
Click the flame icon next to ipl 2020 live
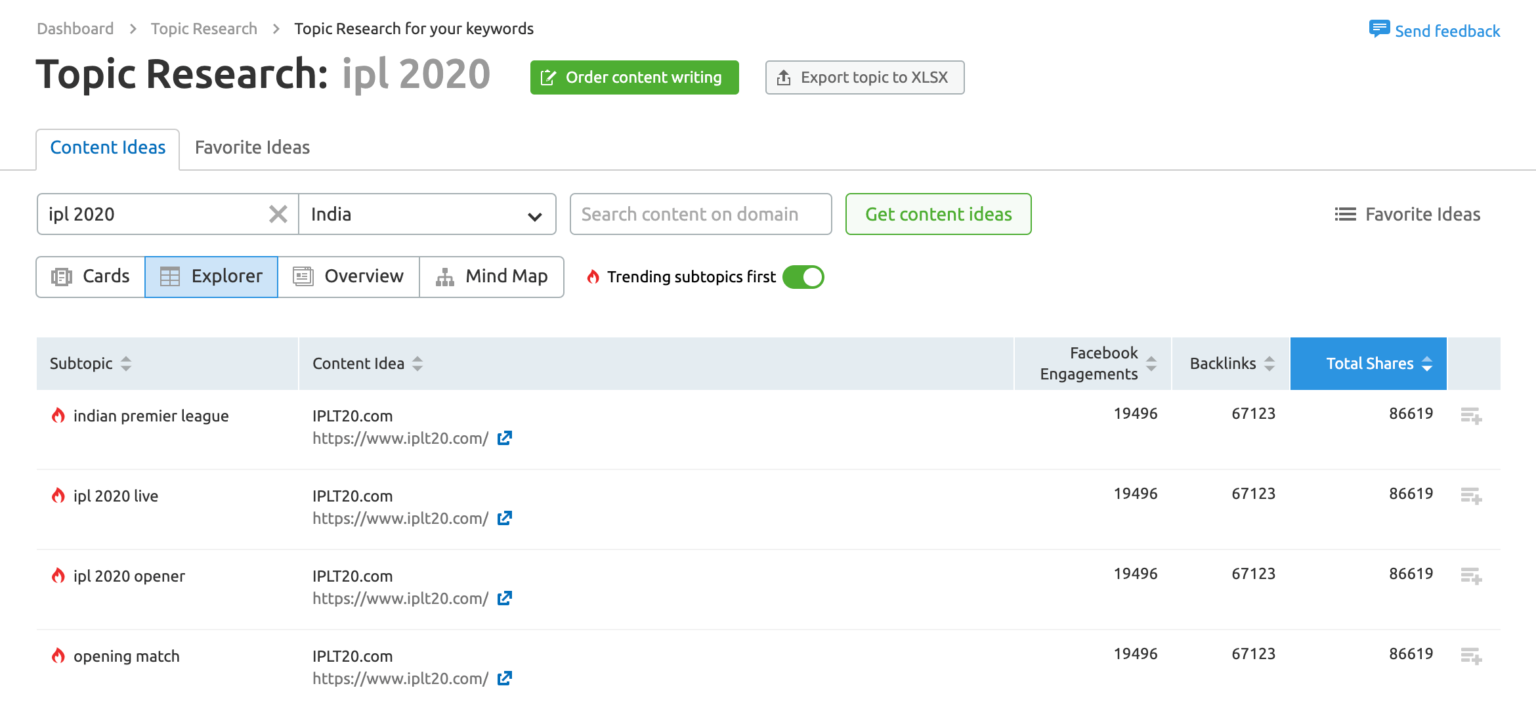pyautogui.click(x=58, y=496)
